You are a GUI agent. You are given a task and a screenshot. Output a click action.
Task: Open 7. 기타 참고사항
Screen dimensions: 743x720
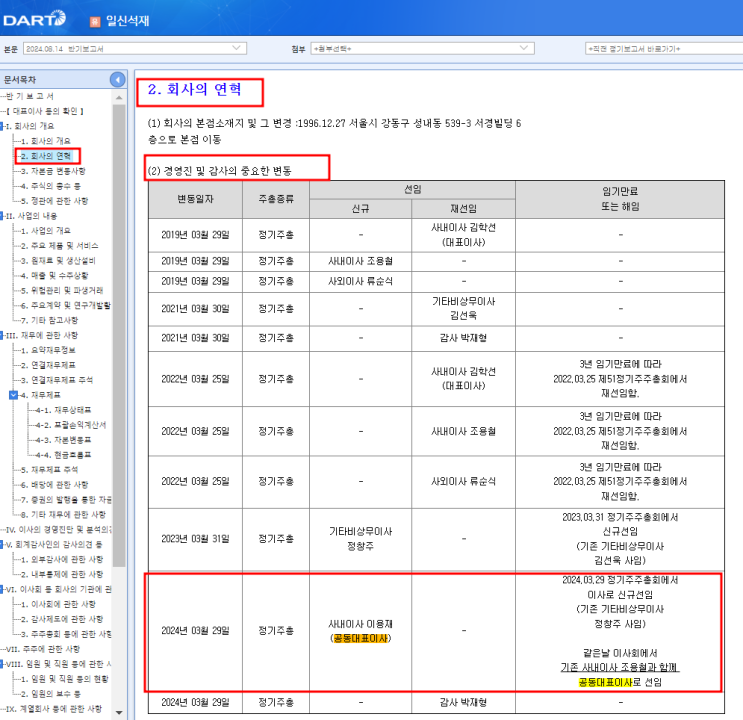tap(49, 320)
